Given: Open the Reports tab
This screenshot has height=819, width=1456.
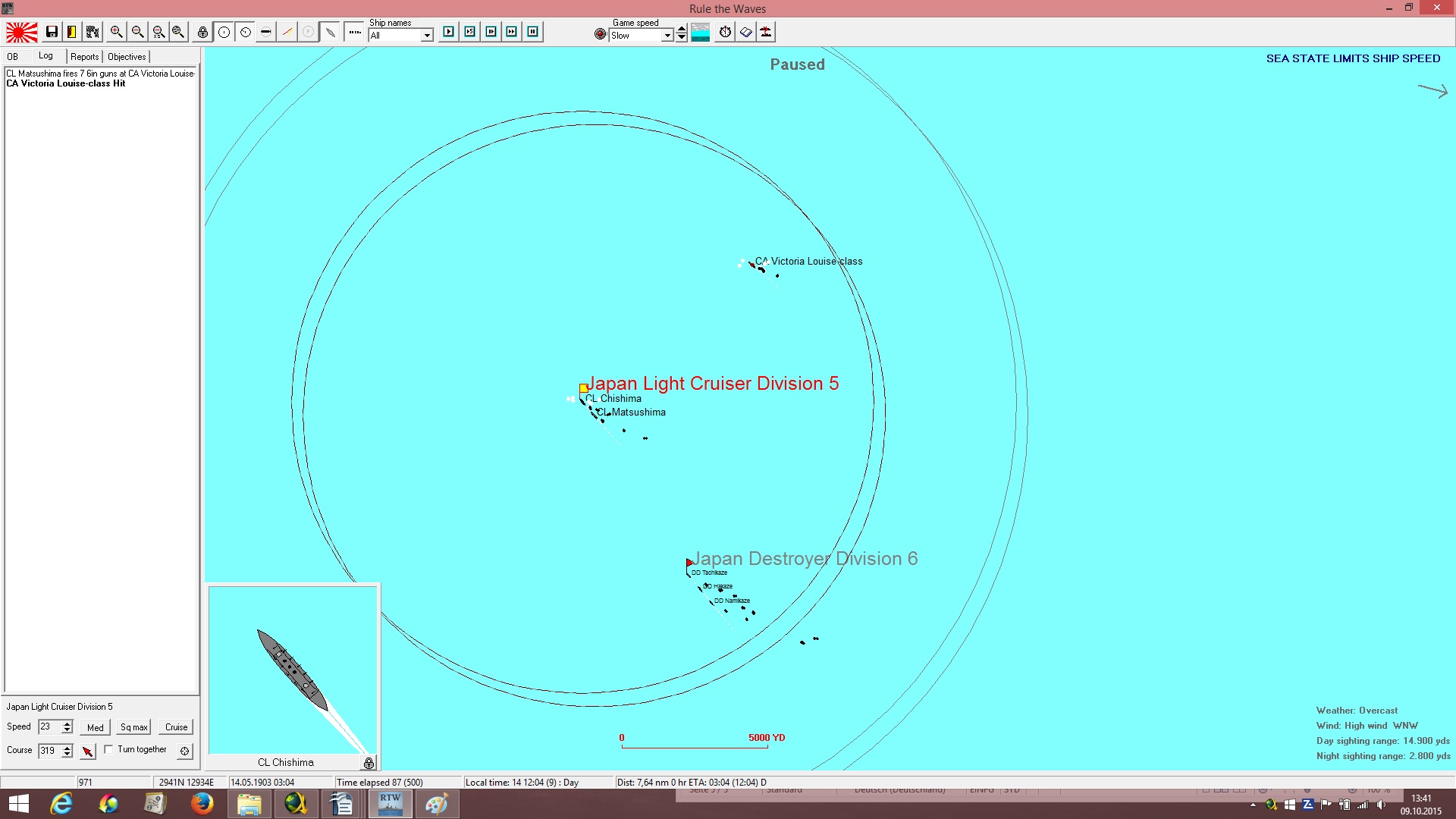Looking at the screenshot, I should (x=85, y=57).
